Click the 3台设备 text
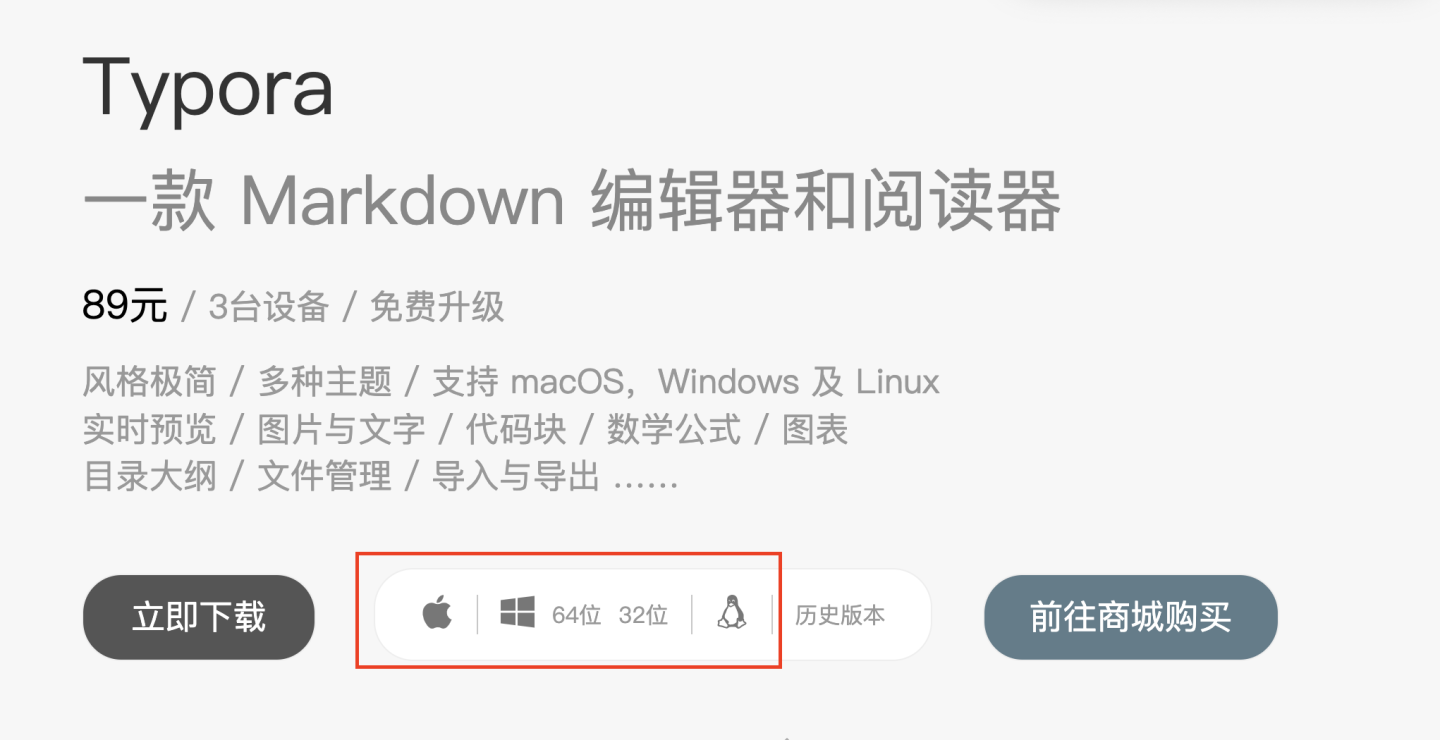The height and width of the screenshot is (740, 1440). (269, 307)
